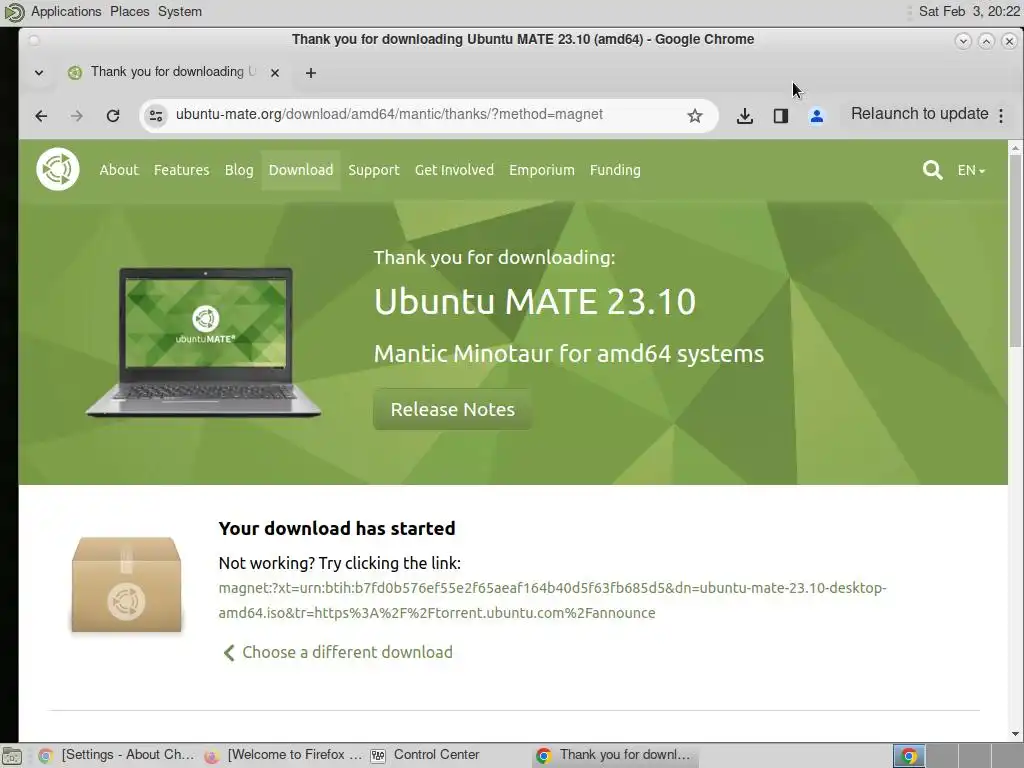The height and width of the screenshot is (768, 1024).
Task: Open the Applications menu in top panel
Action: point(66,11)
